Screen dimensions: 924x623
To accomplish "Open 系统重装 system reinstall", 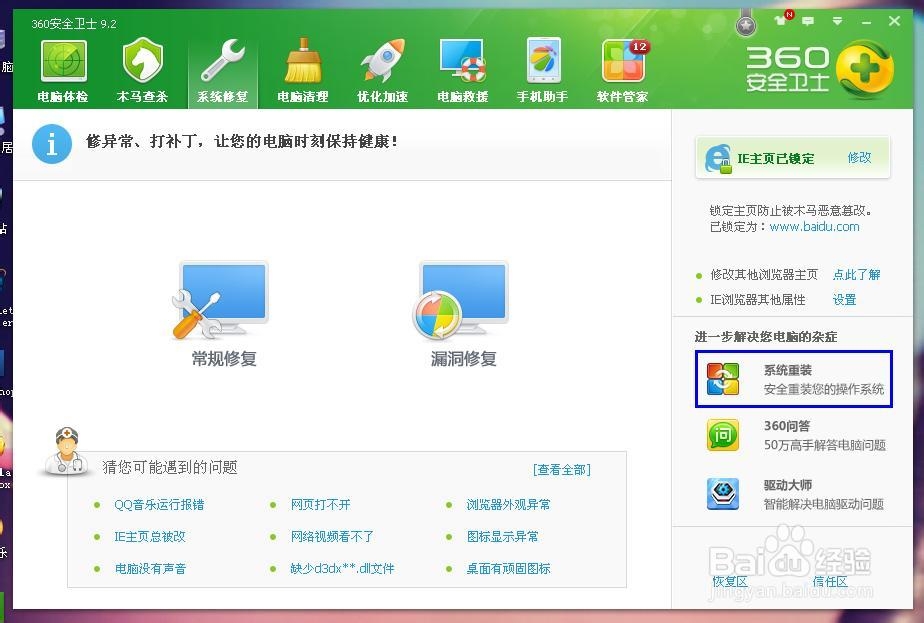I will [793, 379].
